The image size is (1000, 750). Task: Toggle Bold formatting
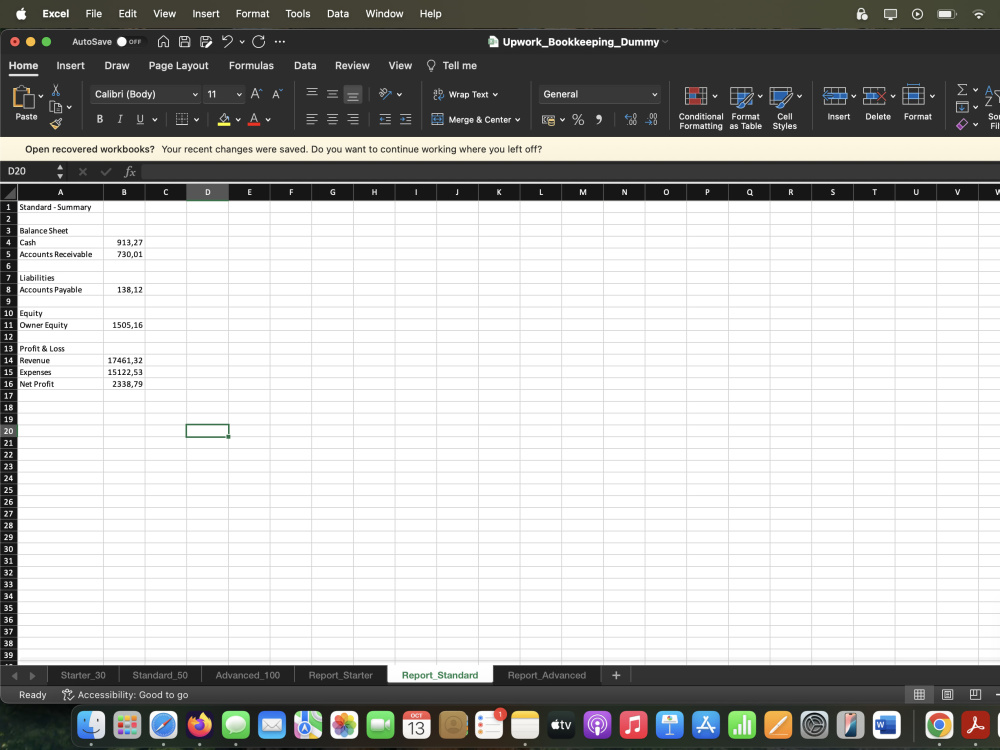pos(99,119)
